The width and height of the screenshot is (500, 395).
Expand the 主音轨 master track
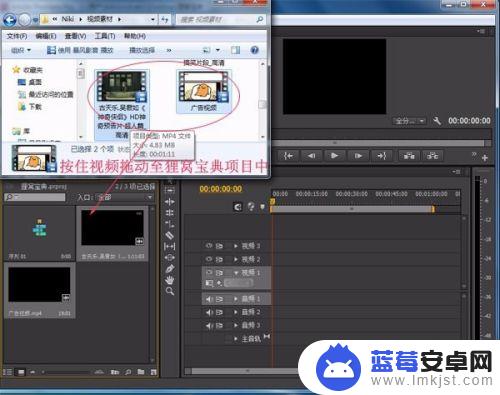tap(236, 339)
